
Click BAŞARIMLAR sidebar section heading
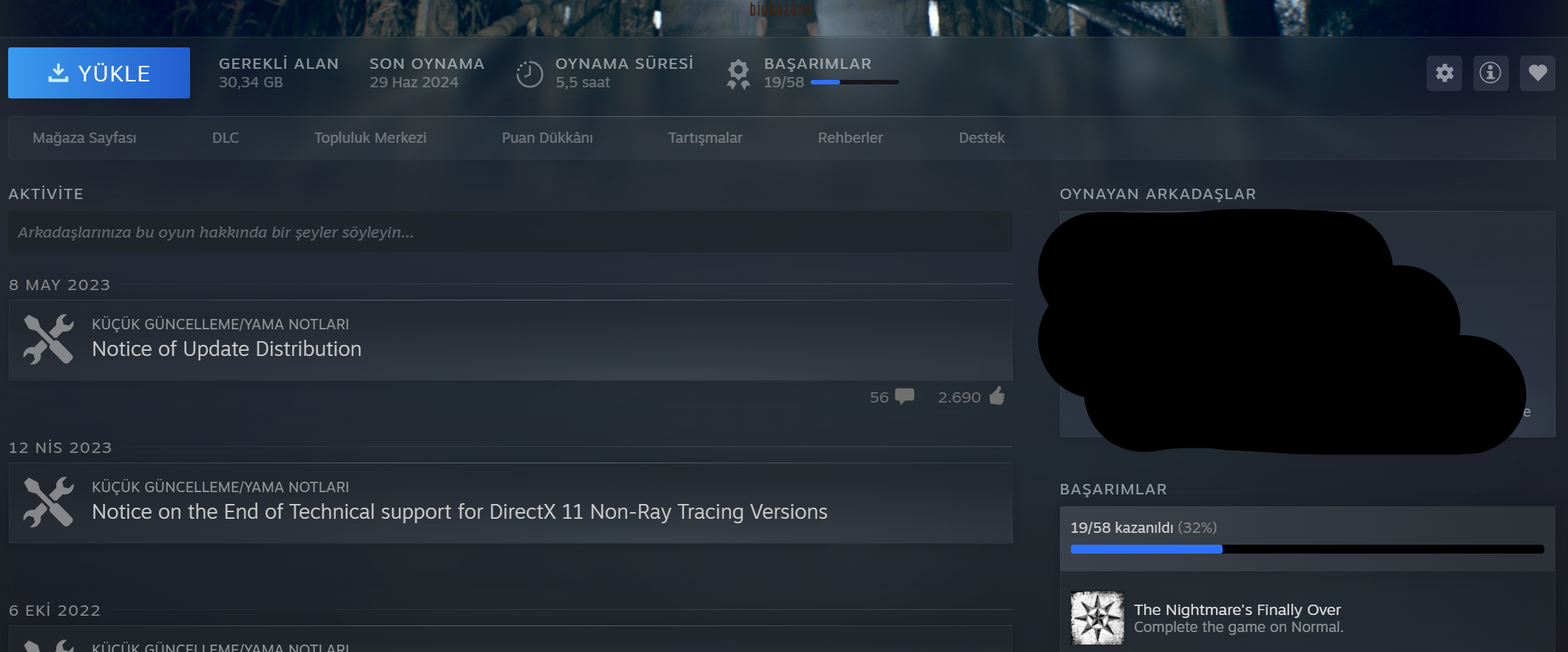pos(1113,489)
